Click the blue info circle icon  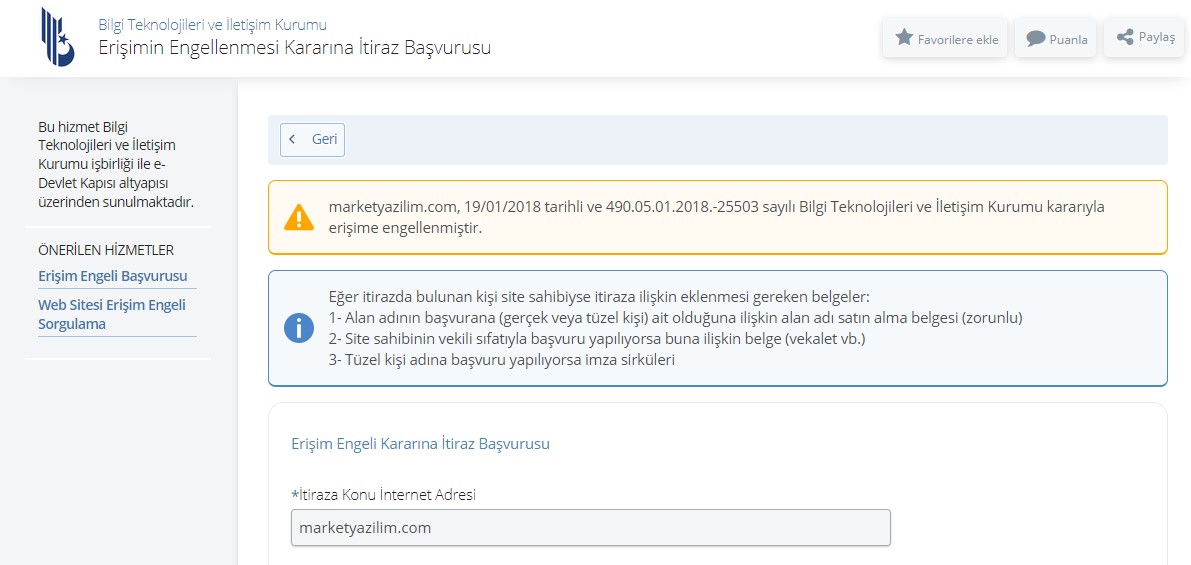click(299, 328)
